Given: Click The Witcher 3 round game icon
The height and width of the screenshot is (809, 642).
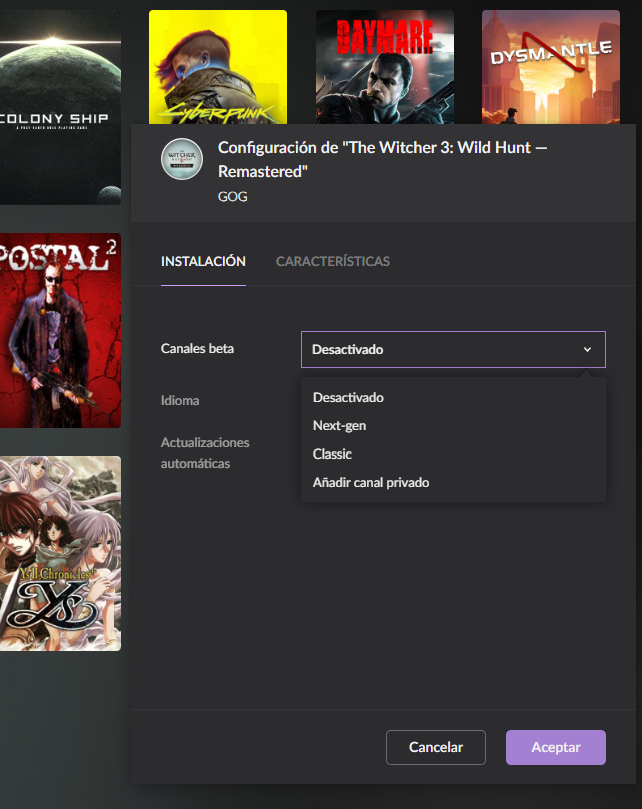Looking at the screenshot, I should tap(182, 159).
